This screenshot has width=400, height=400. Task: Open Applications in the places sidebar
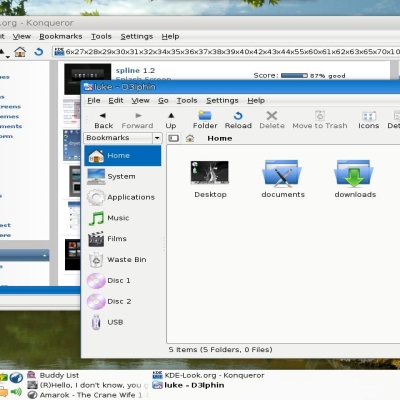point(123,197)
